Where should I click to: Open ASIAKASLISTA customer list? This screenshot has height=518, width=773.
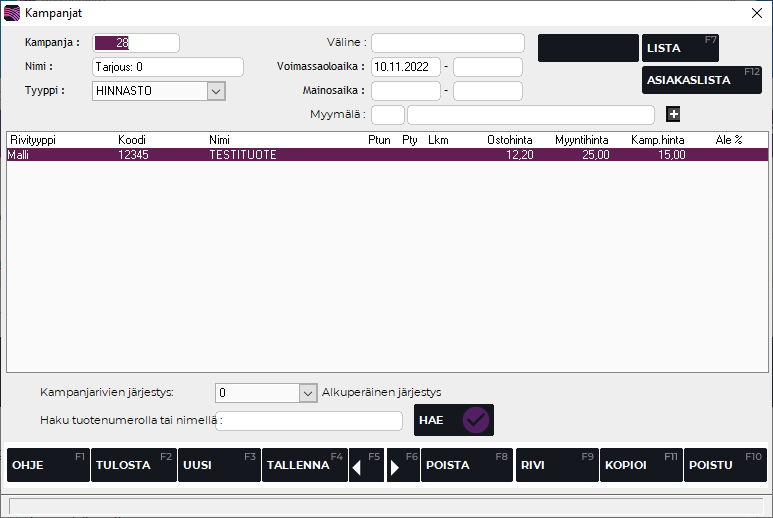tap(701, 80)
